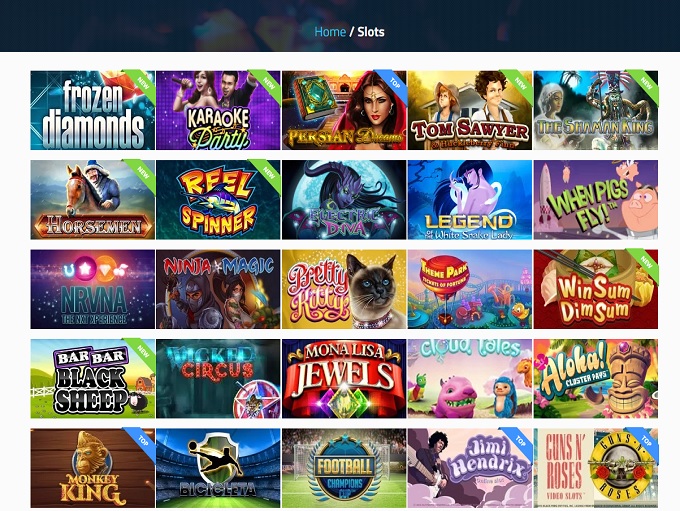
Task: Choose The Shaman King slot
Action: pyautogui.click(x=595, y=110)
